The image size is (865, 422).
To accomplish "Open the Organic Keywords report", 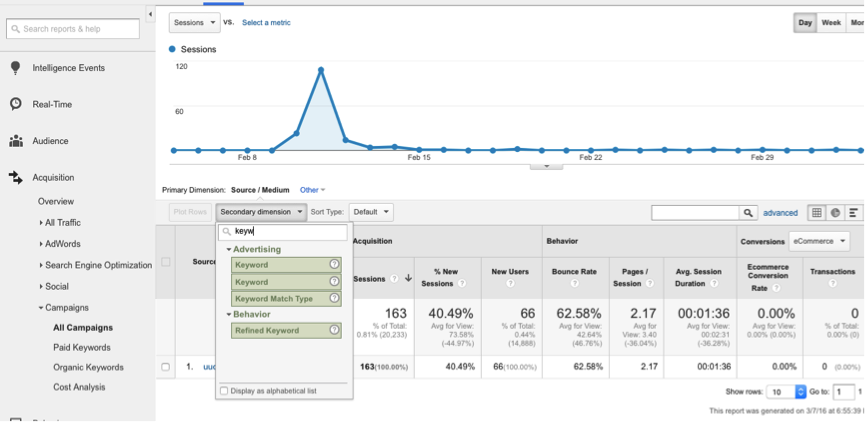I will tap(88, 367).
